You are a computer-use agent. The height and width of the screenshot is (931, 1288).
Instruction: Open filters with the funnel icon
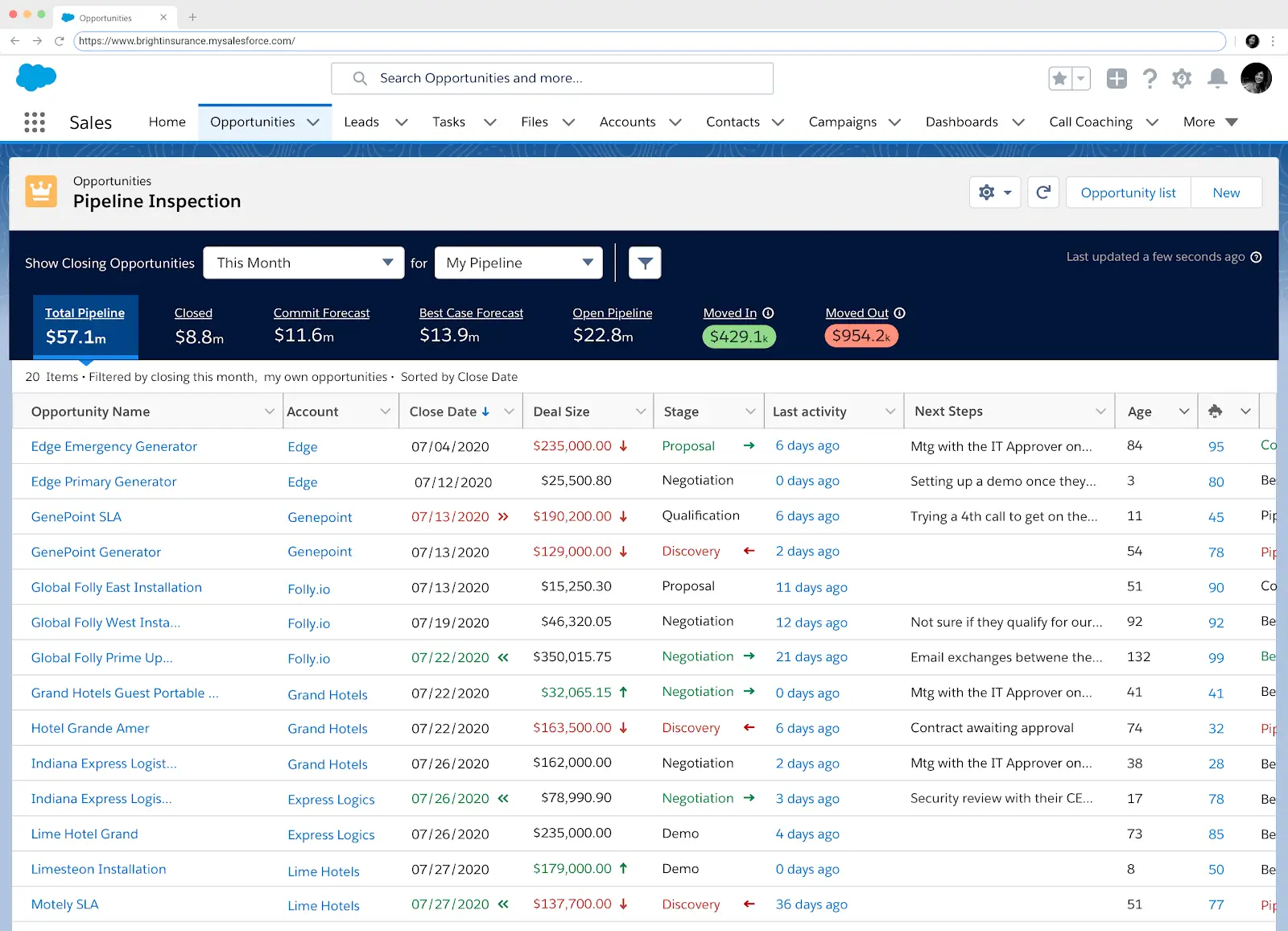(x=644, y=263)
